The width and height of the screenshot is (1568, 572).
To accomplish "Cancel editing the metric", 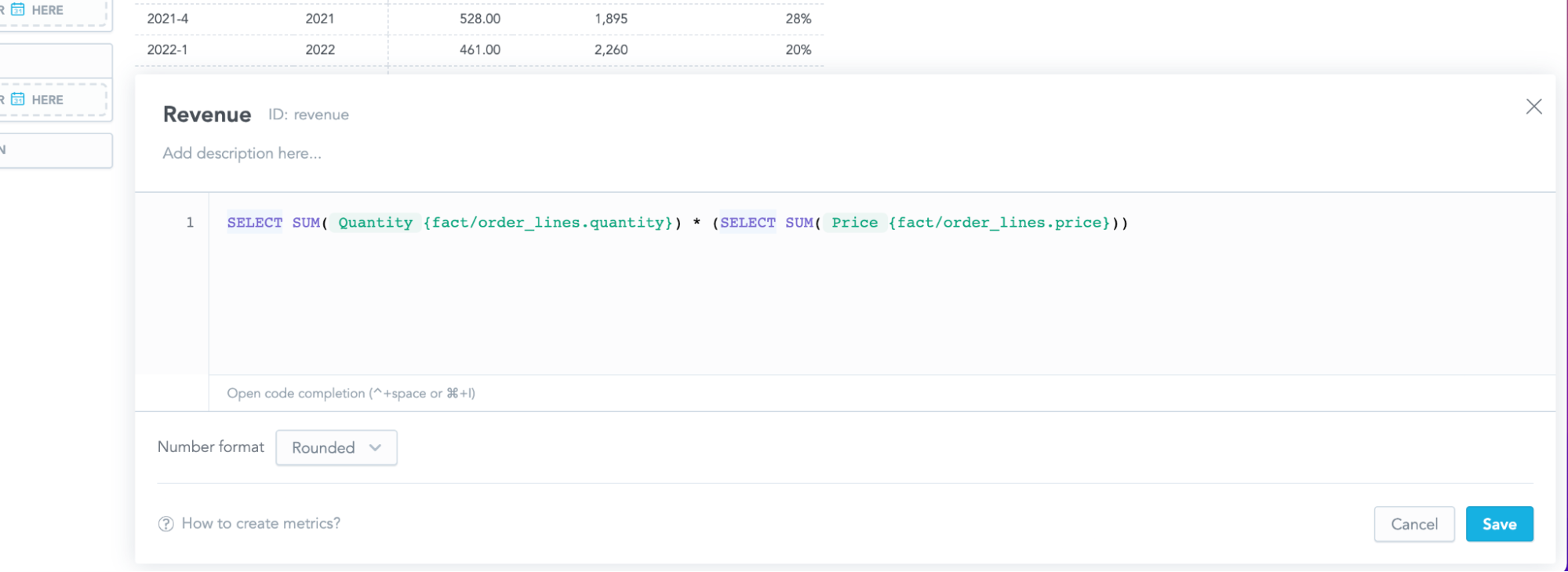I will coord(1413,524).
